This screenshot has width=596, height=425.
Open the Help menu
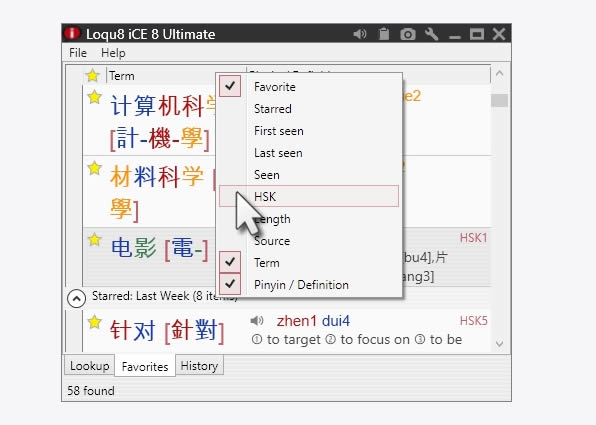click(113, 53)
